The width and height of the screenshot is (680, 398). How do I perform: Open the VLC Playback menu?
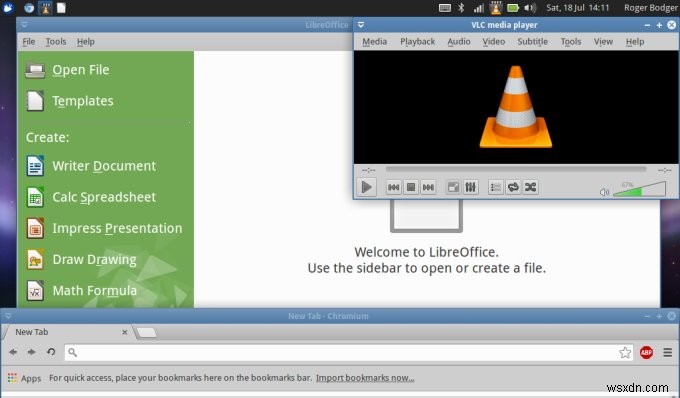[417, 42]
